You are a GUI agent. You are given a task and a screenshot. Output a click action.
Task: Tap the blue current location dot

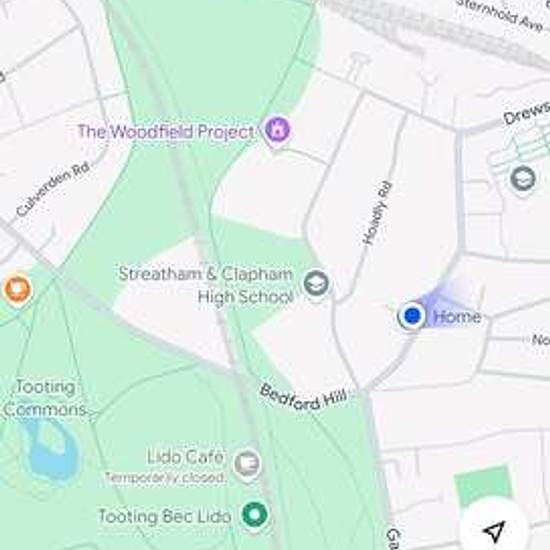tap(412, 315)
